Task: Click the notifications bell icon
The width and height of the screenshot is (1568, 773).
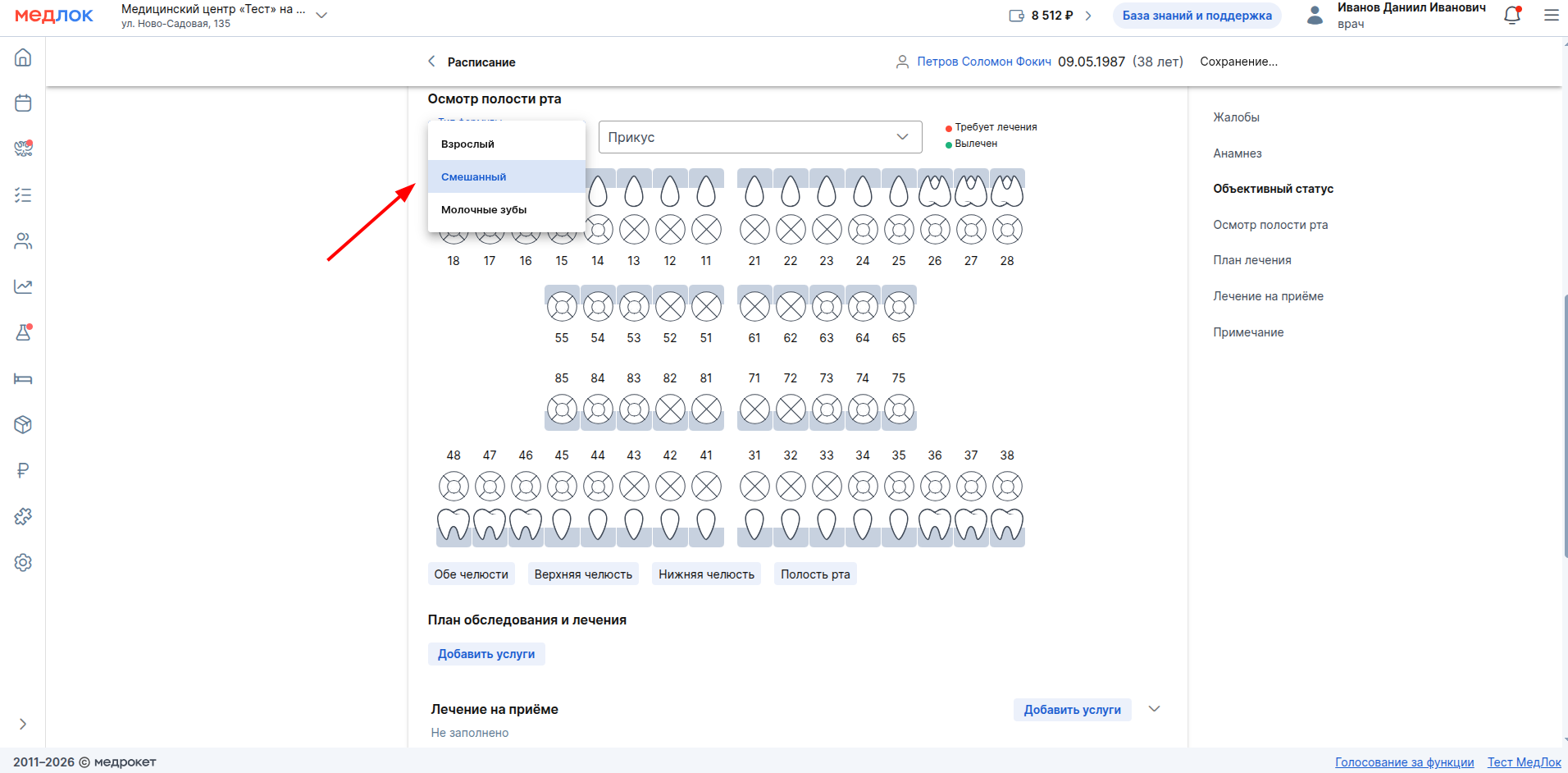Action: (1512, 16)
